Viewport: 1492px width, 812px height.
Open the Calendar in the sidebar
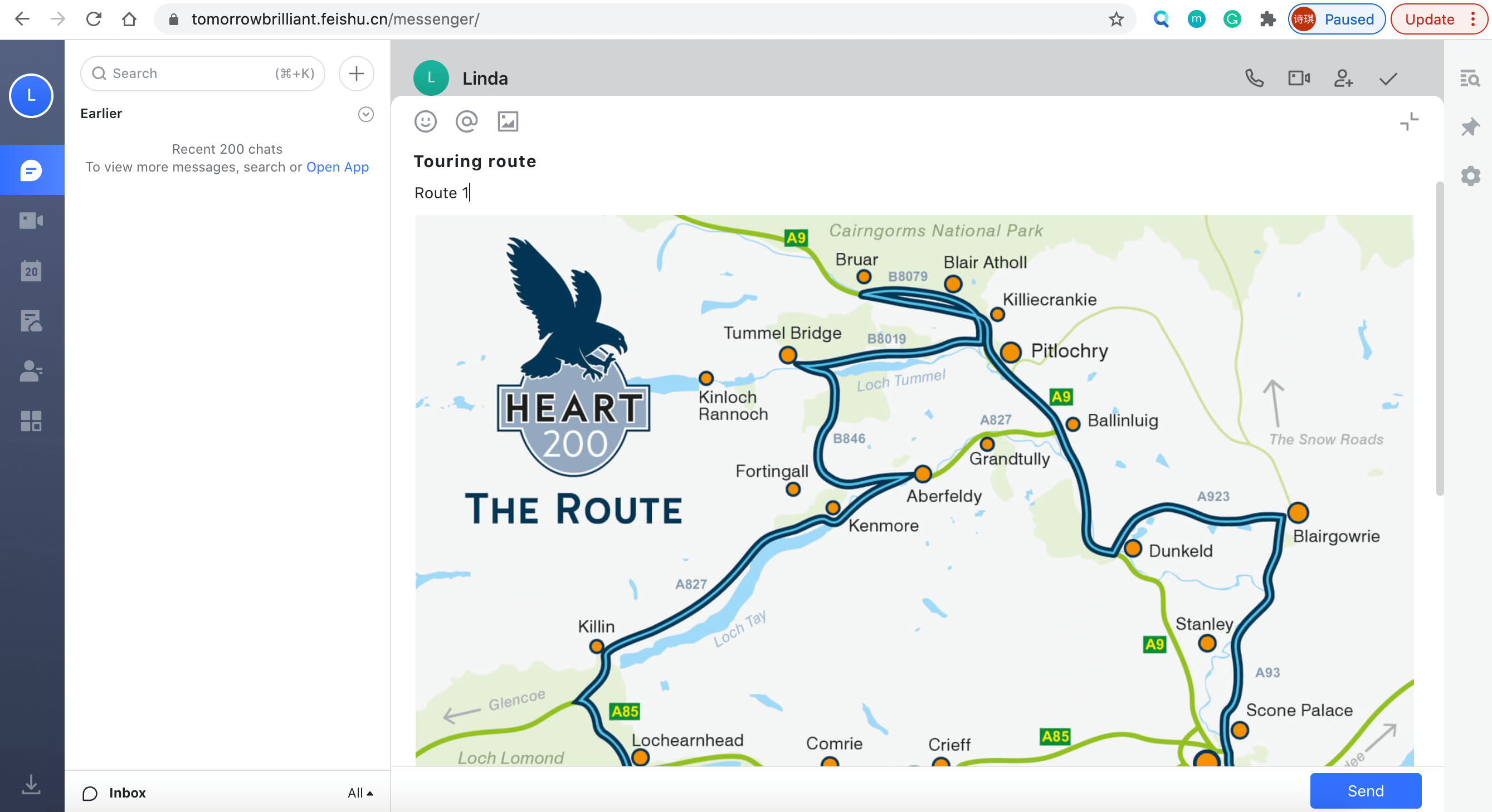31,271
